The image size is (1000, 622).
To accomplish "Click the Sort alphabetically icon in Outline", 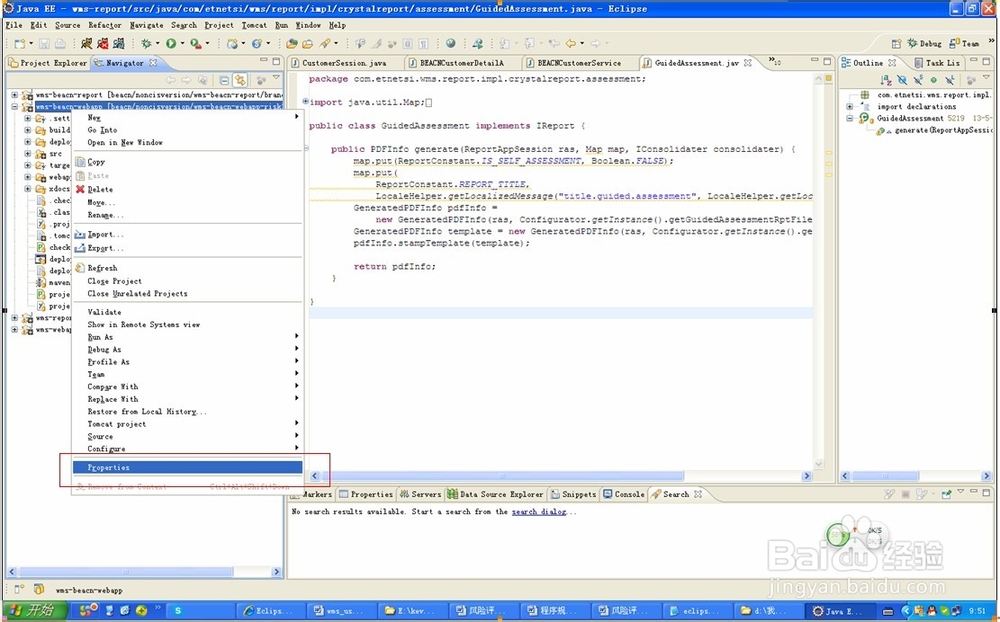I will 886,80.
